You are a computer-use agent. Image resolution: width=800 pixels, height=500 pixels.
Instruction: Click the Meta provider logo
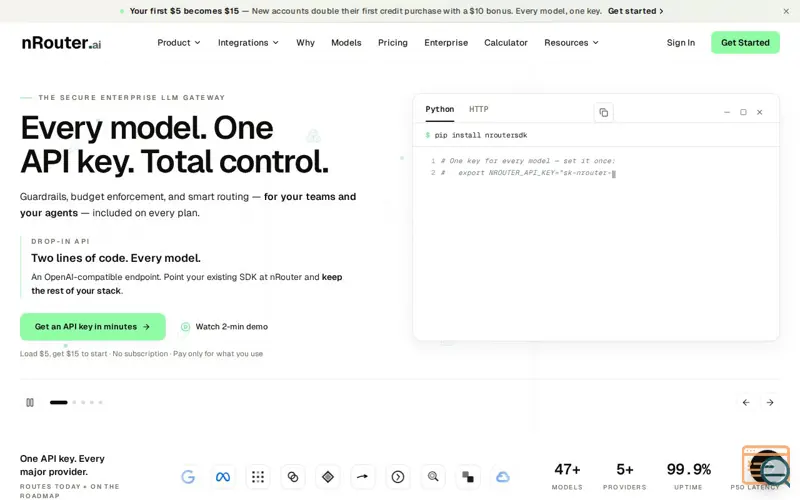click(223, 477)
